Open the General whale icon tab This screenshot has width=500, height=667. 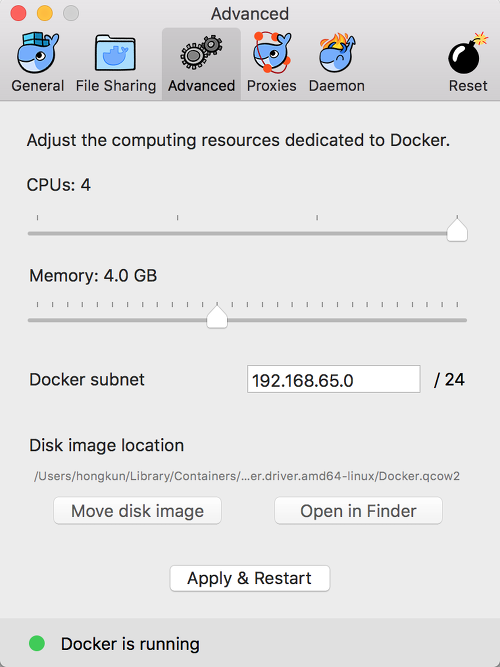click(x=37, y=53)
